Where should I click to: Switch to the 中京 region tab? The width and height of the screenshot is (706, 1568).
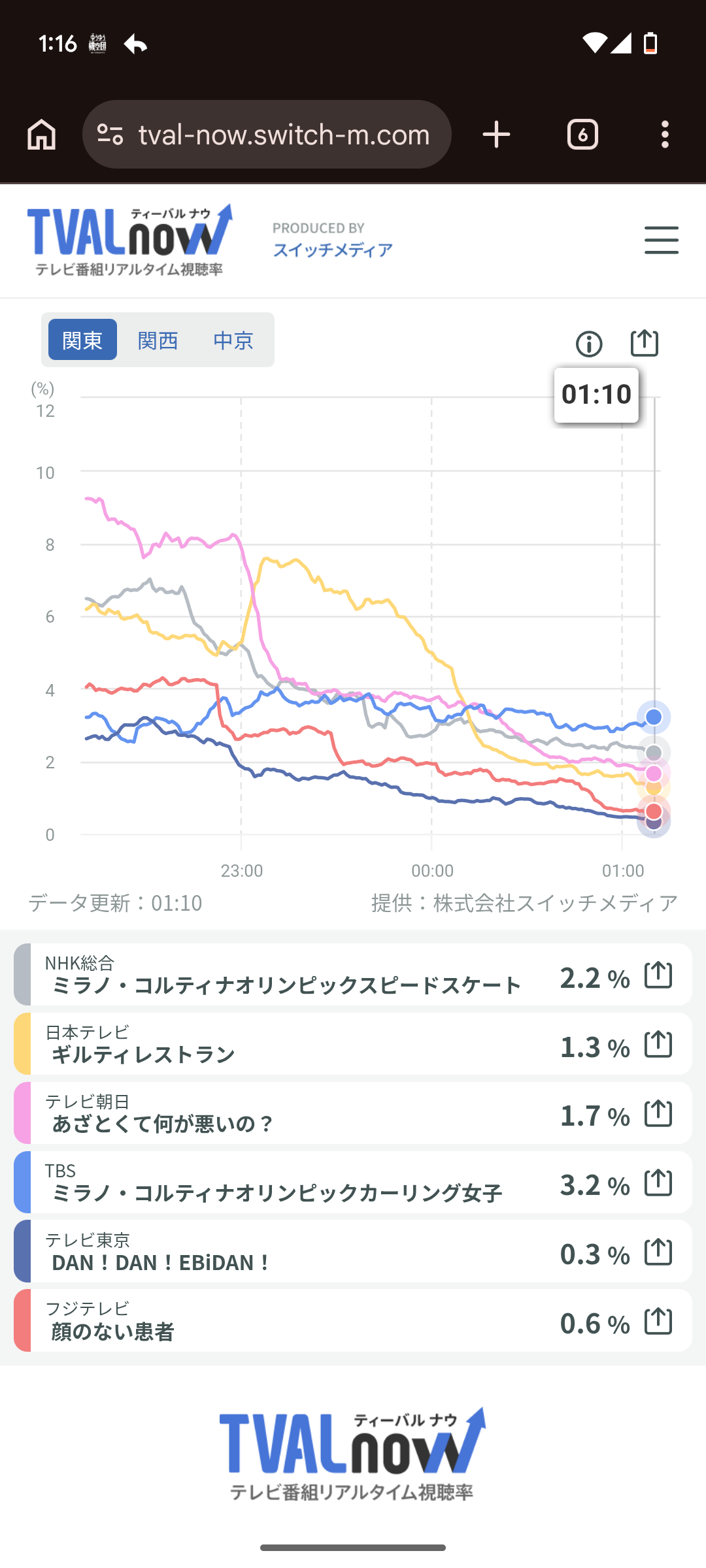point(233,340)
